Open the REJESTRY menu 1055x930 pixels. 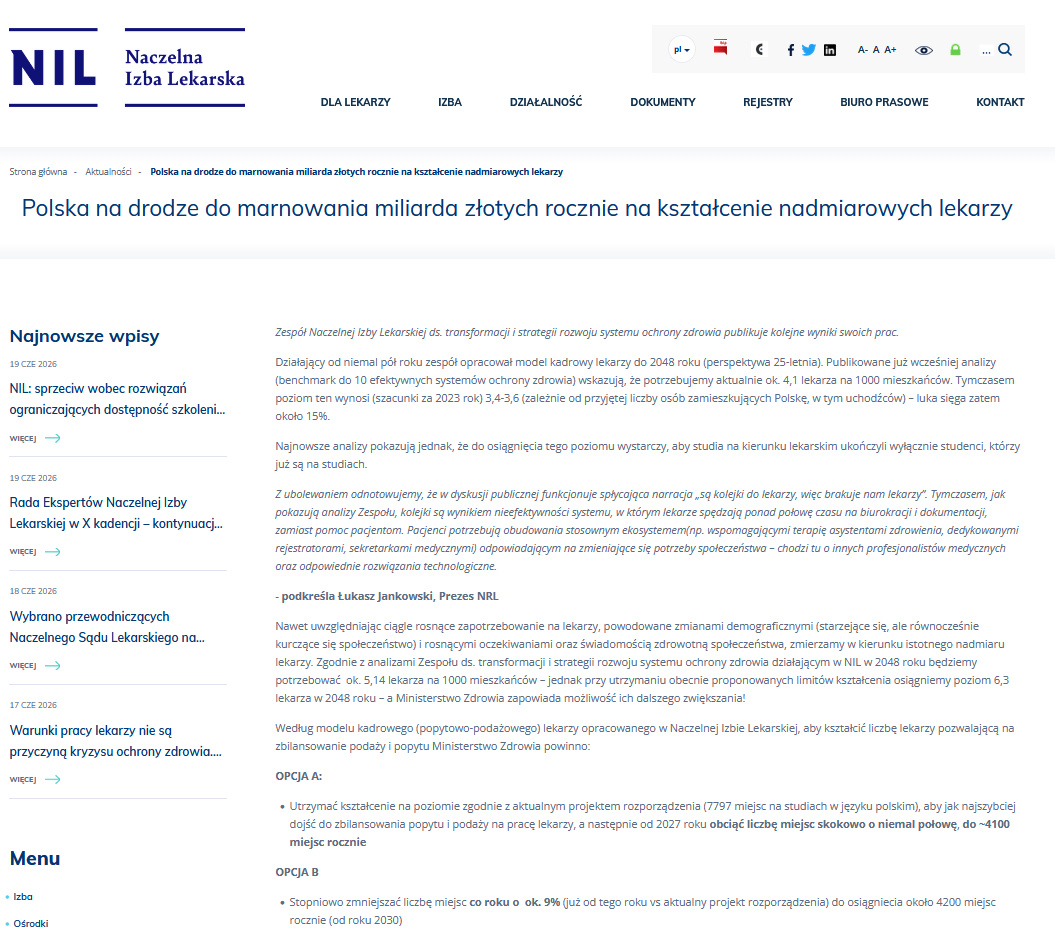[768, 102]
